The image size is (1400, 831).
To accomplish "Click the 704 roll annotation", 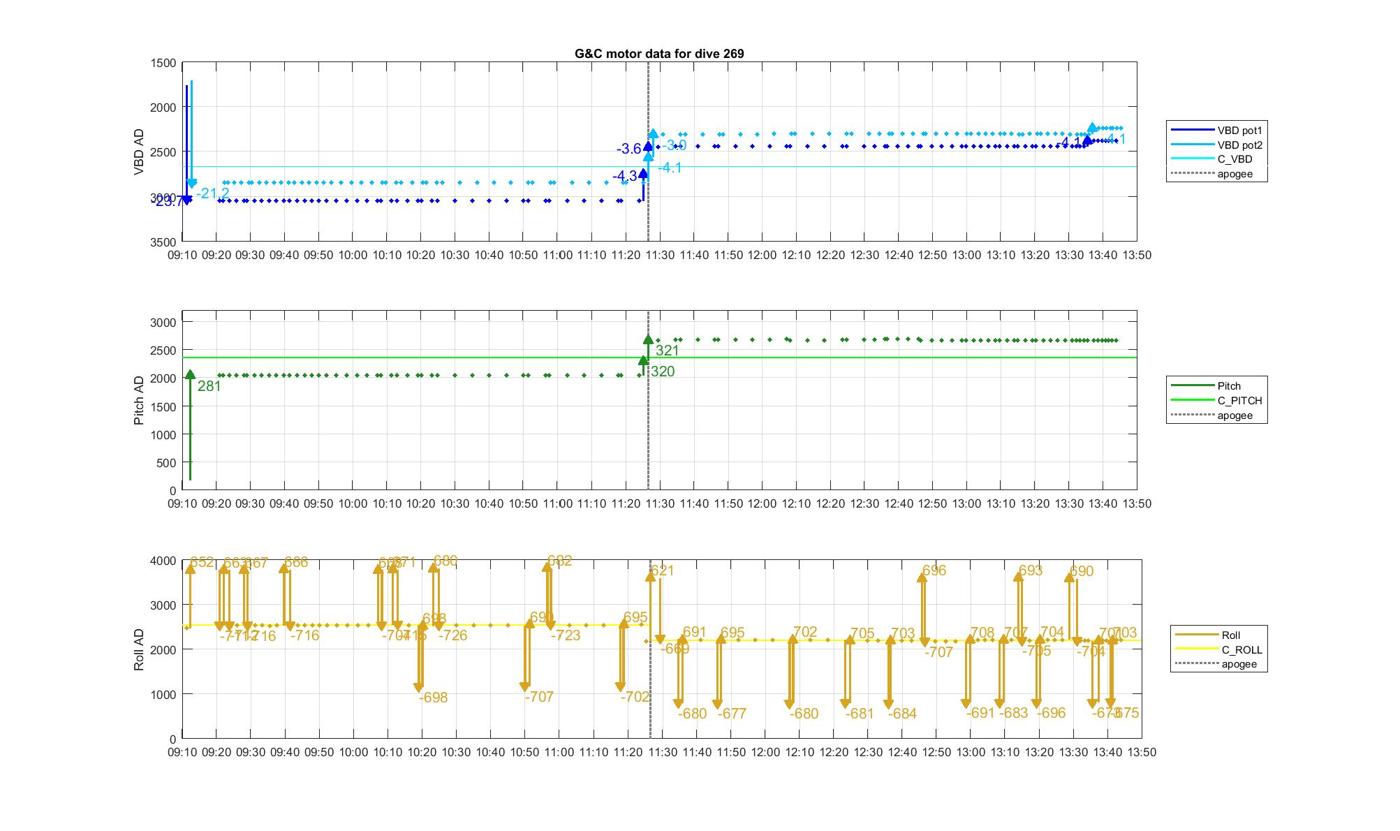I will coord(1052,632).
